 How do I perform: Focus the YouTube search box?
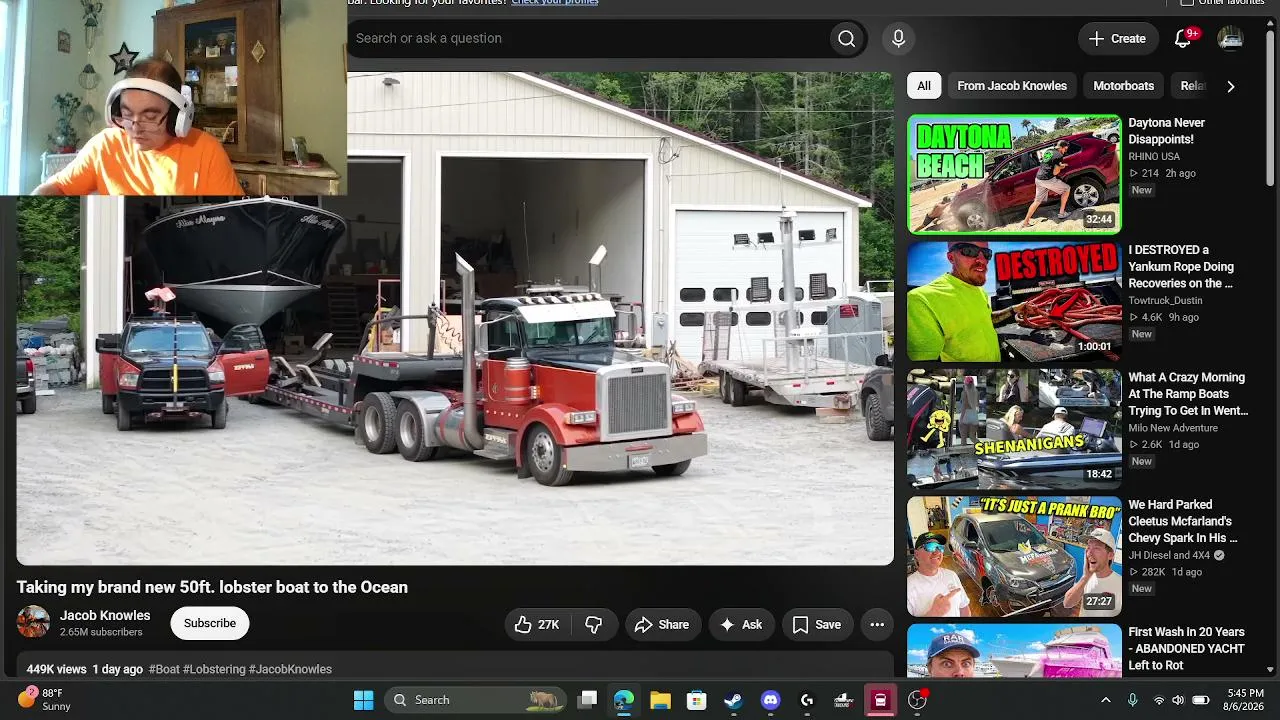[588, 38]
